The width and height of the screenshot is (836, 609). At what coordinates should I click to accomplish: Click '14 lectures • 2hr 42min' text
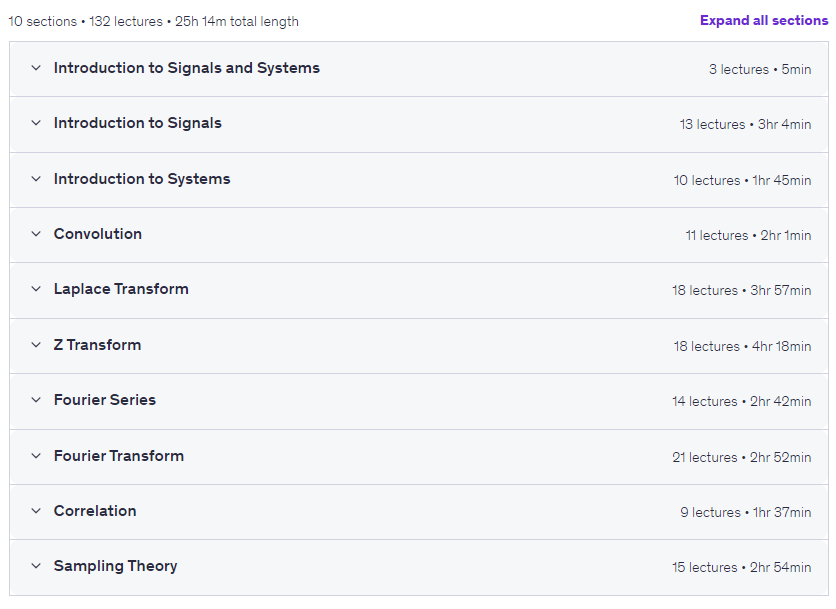742,401
